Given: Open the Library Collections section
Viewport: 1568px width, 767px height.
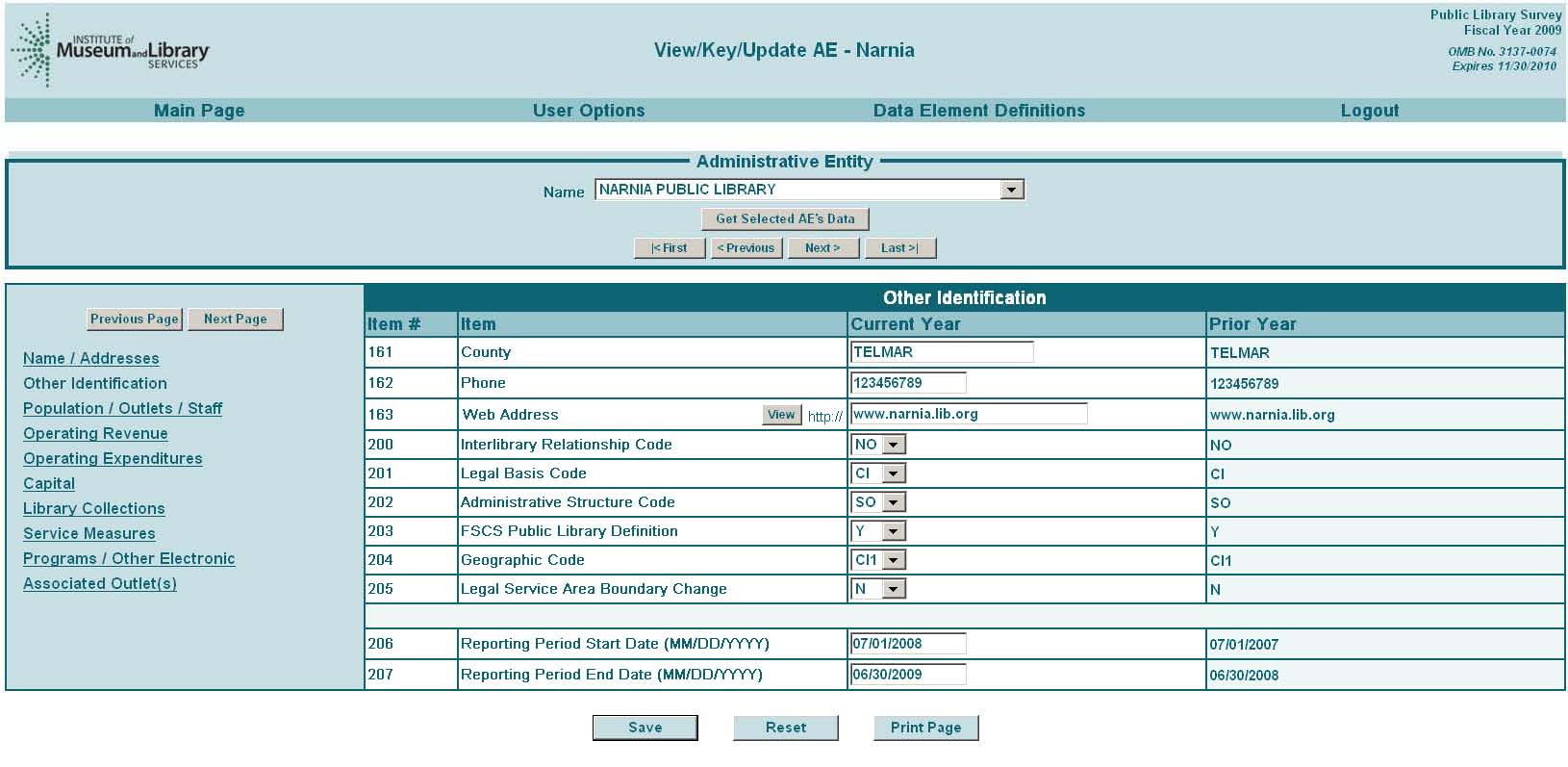Looking at the screenshot, I should pyautogui.click(x=94, y=508).
